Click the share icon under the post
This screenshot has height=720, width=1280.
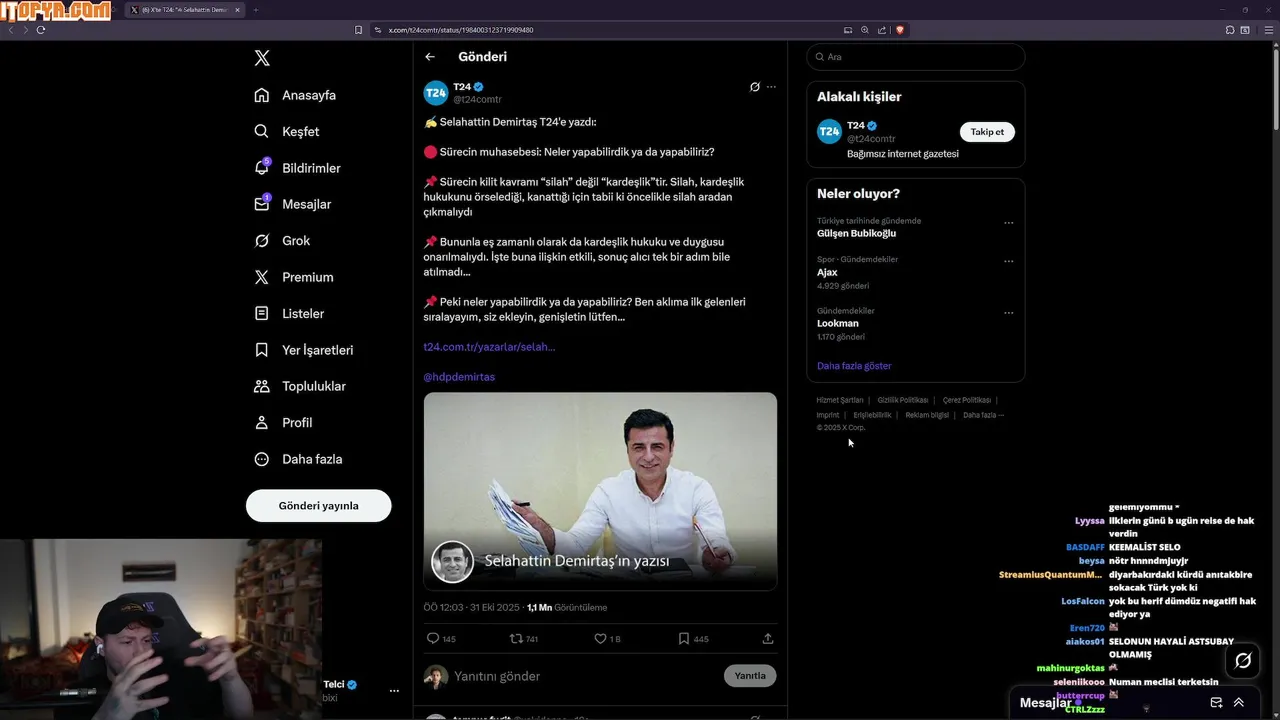pyautogui.click(x=768, y=638)
